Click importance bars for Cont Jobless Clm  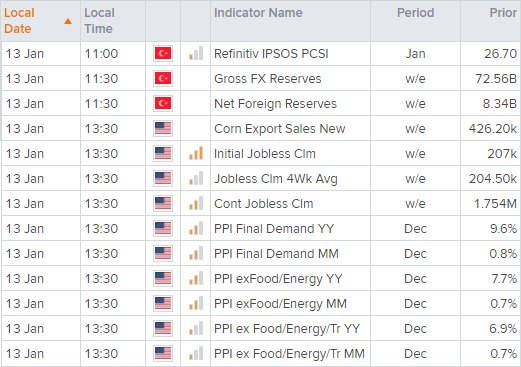coord(196,203)
